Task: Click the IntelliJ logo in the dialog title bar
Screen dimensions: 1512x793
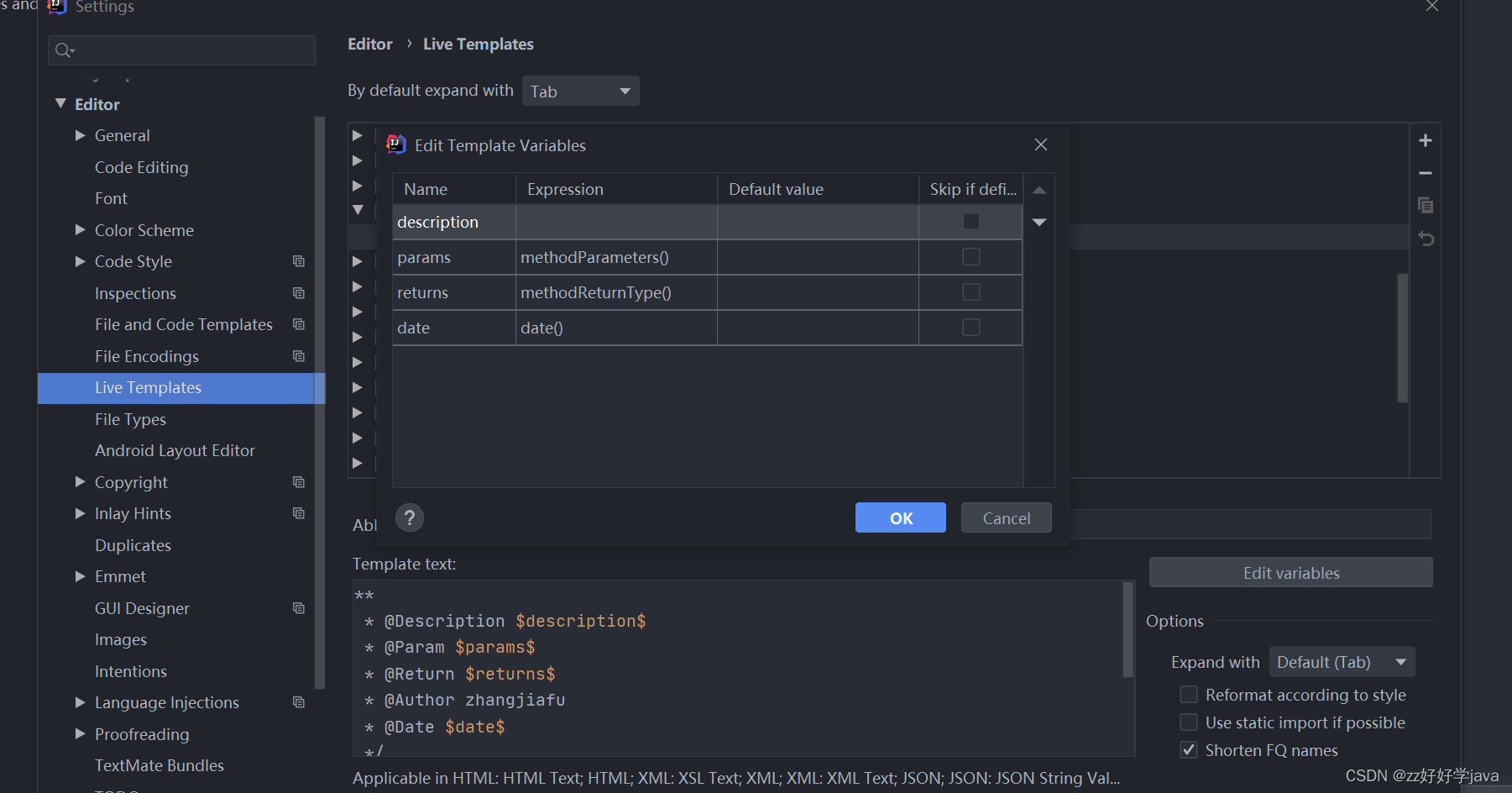Action: tap(395, 144)
